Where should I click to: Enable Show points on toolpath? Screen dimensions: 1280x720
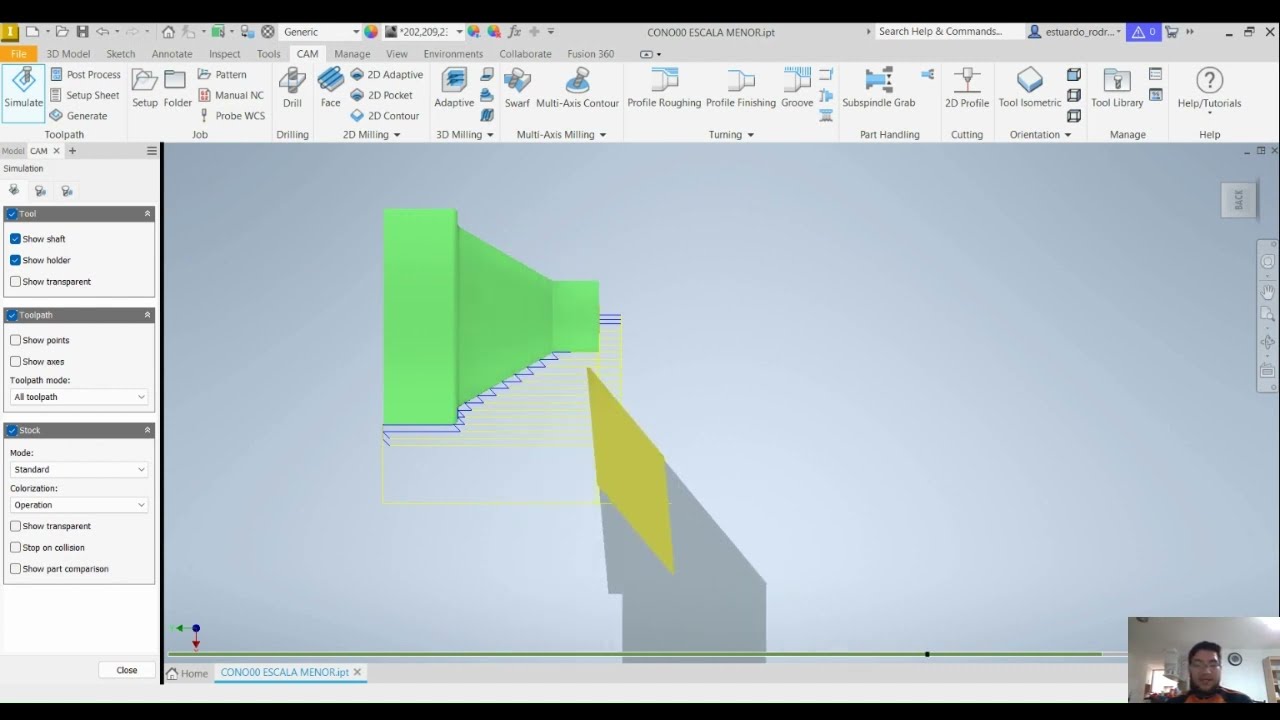[15, 340]
